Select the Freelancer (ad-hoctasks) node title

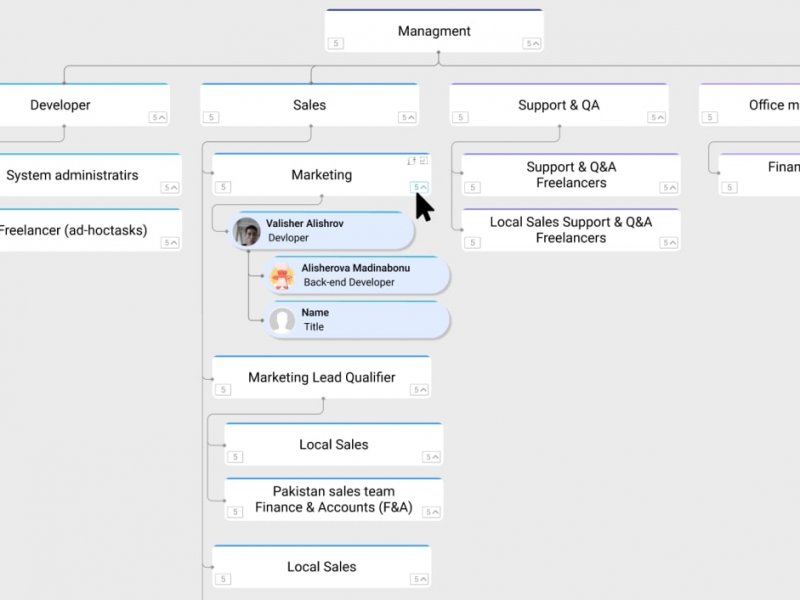click(73, 230)
